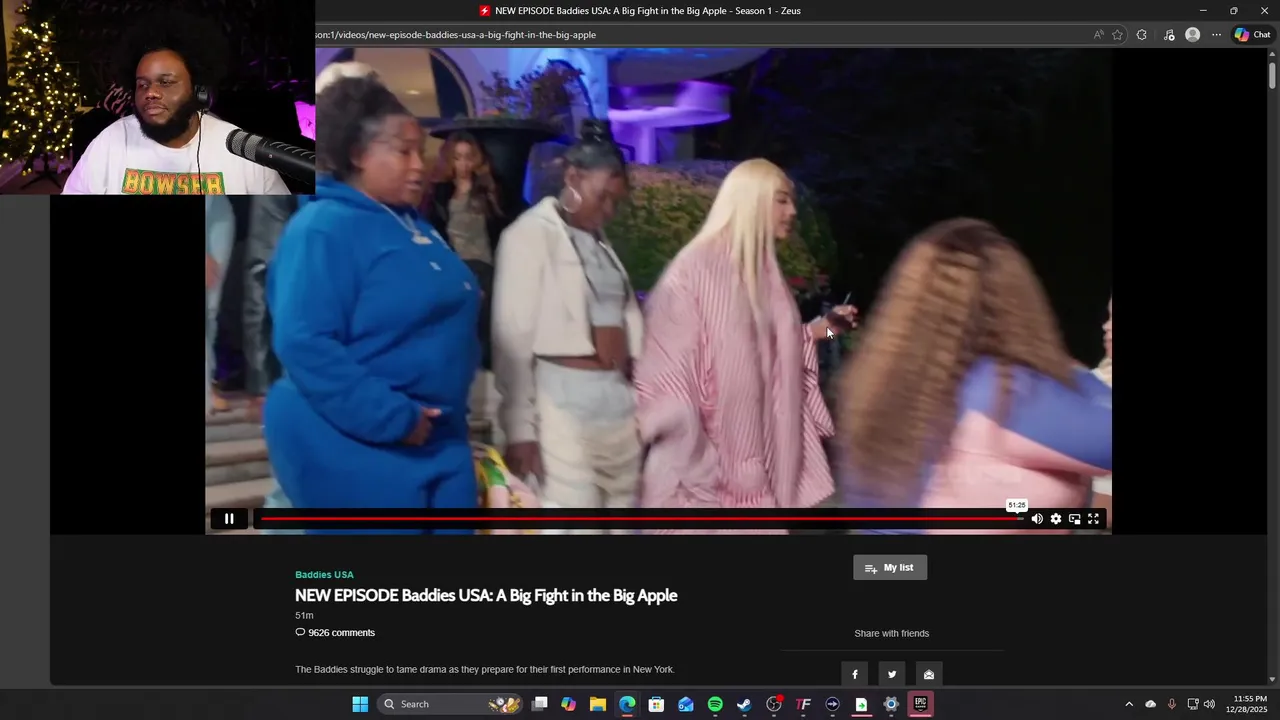Mute the video volume
Screen dimensions: 1280x720
click(x=1037, y=519)
